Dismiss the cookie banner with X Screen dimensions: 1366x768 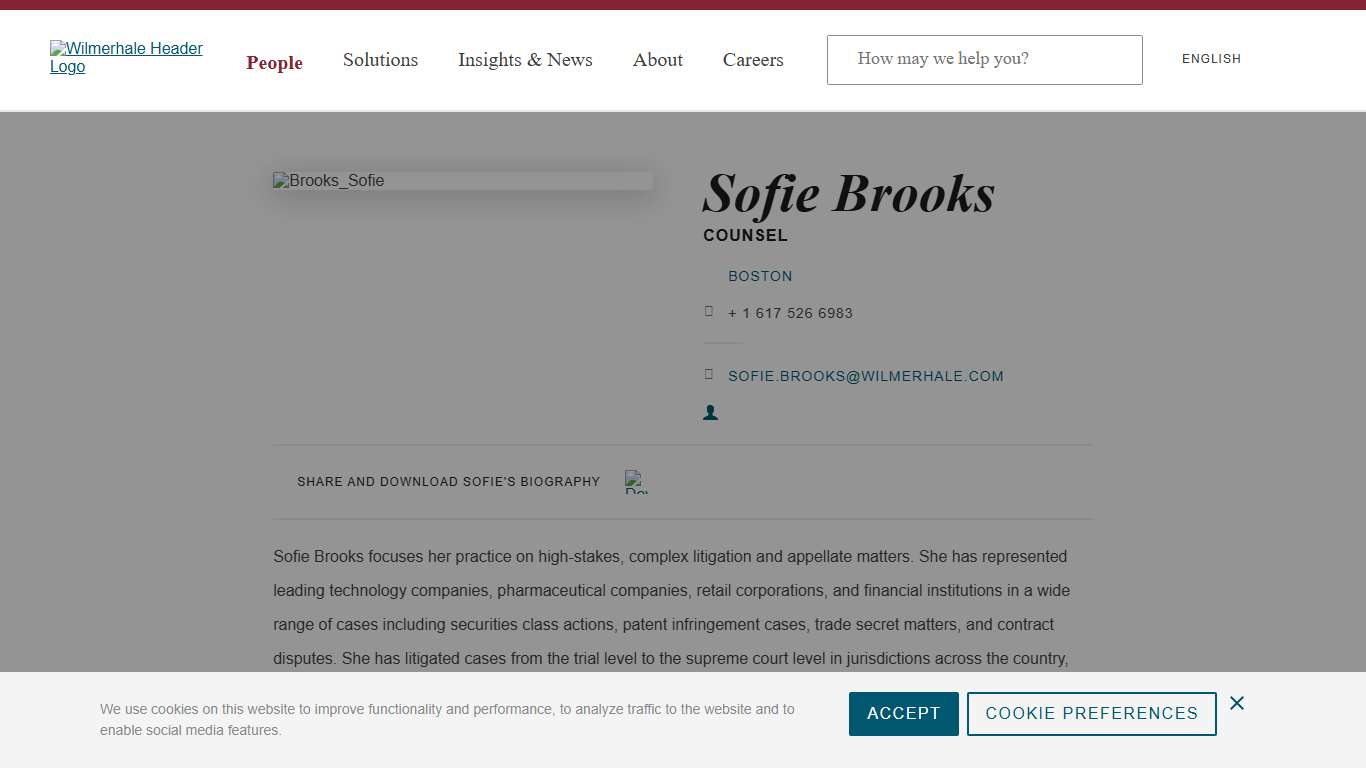(1237, 703)
